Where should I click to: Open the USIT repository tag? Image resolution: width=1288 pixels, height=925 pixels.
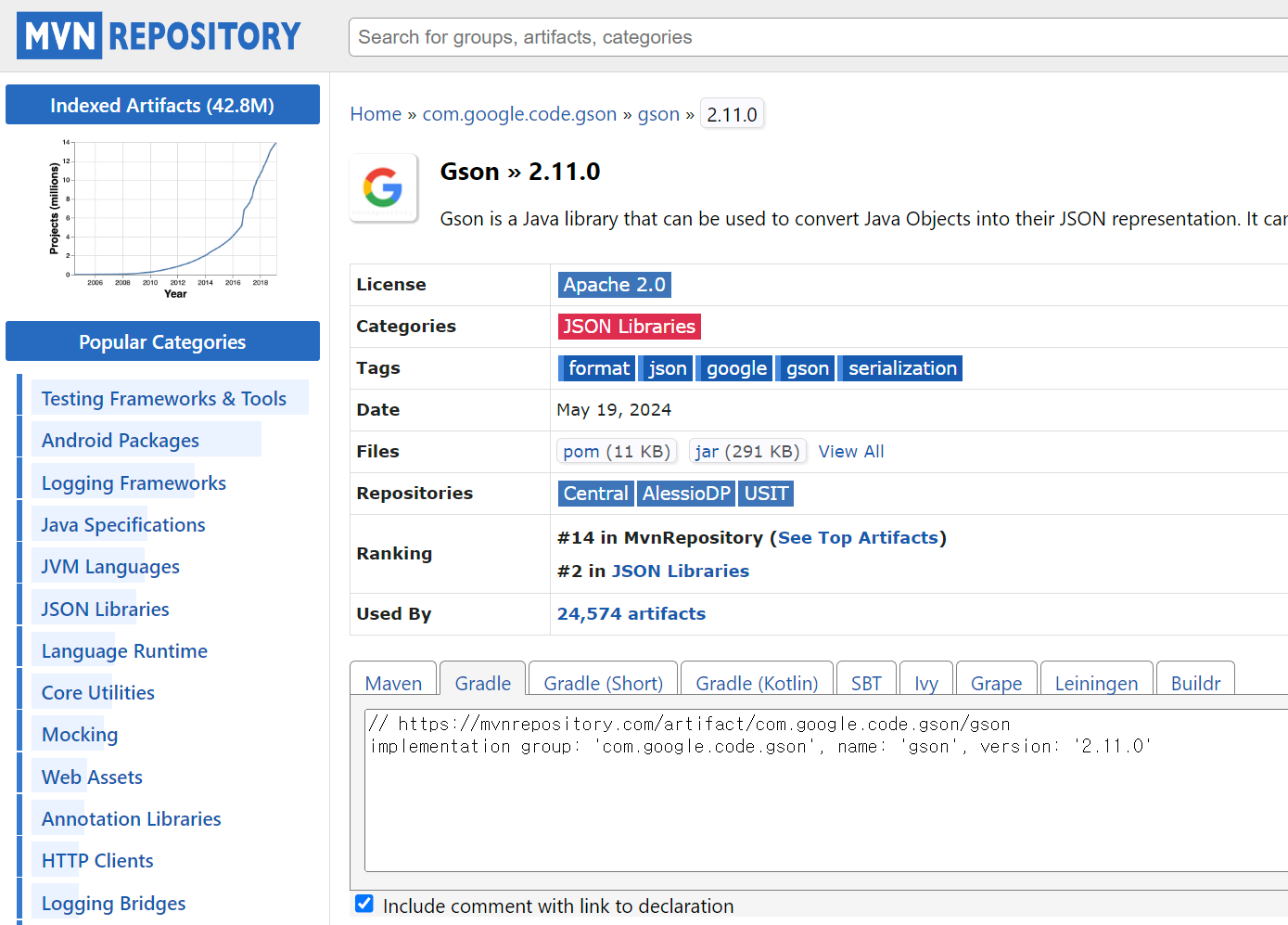pyautogui.click(x=766, y=494)
